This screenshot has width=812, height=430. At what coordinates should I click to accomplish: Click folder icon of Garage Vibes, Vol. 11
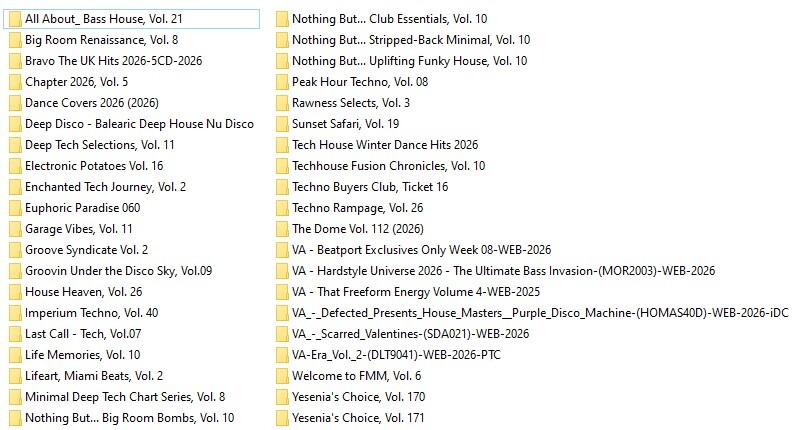click(15, 229)
